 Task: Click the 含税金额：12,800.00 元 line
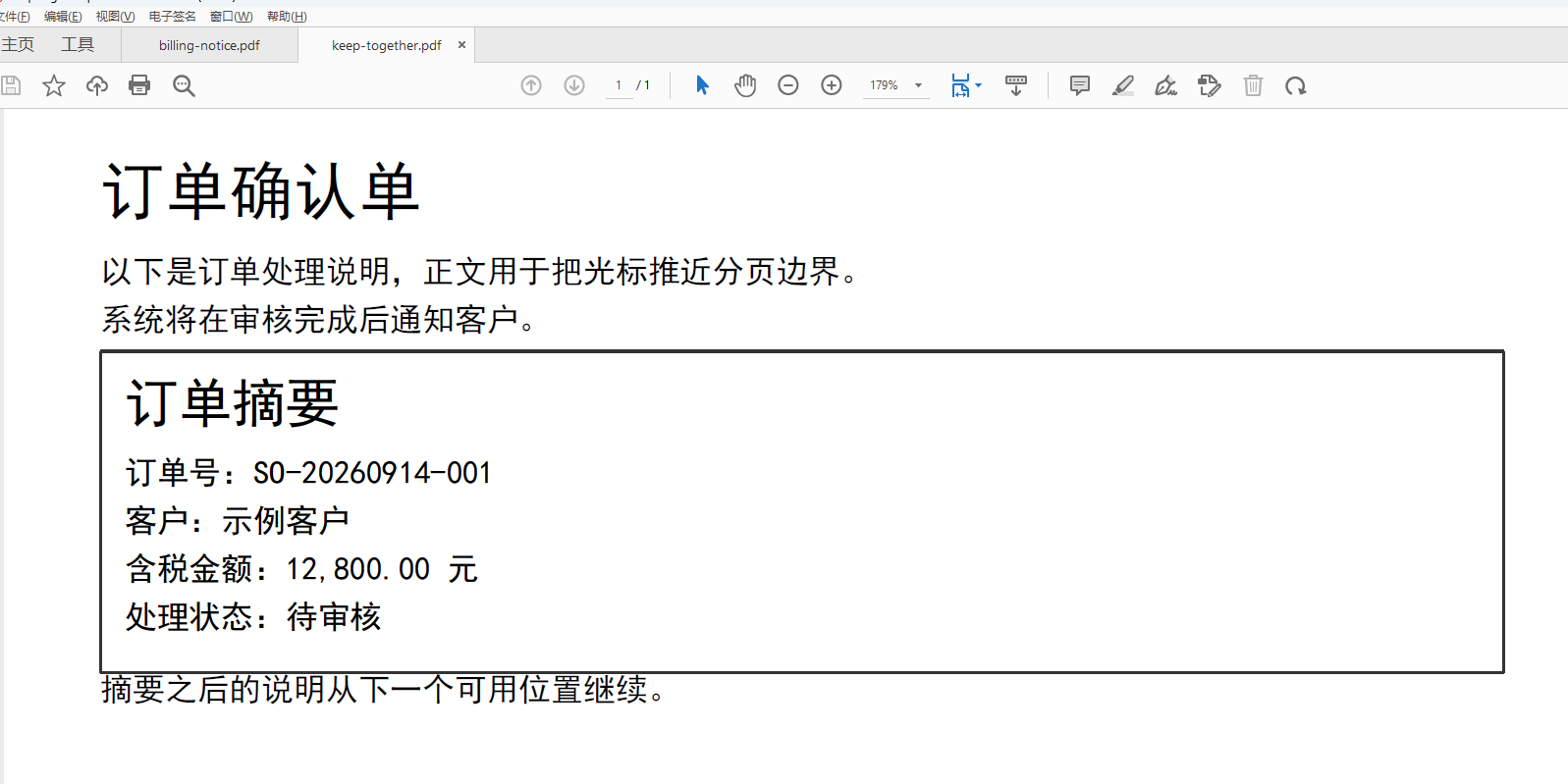point(301,569)
